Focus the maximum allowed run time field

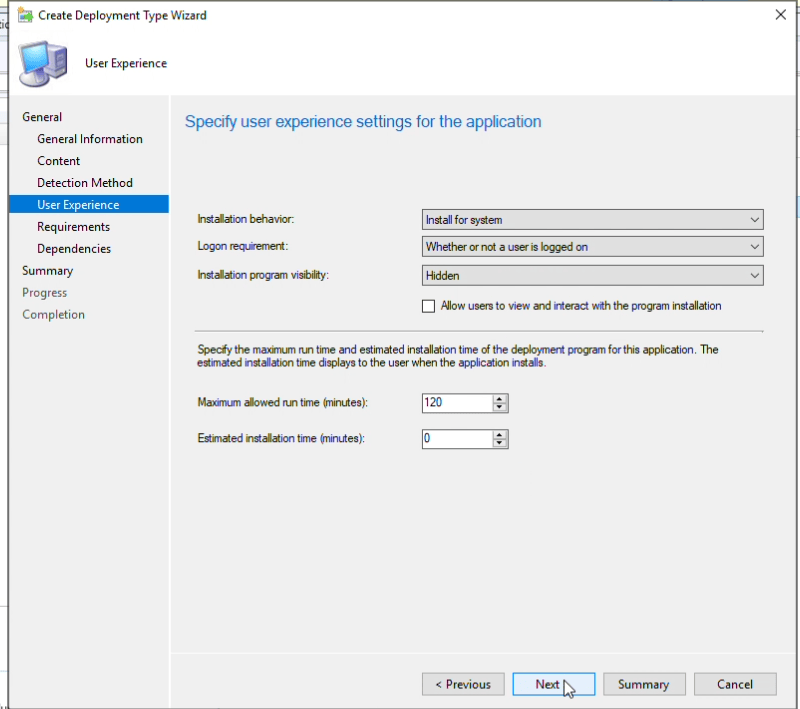pos(458,403)
